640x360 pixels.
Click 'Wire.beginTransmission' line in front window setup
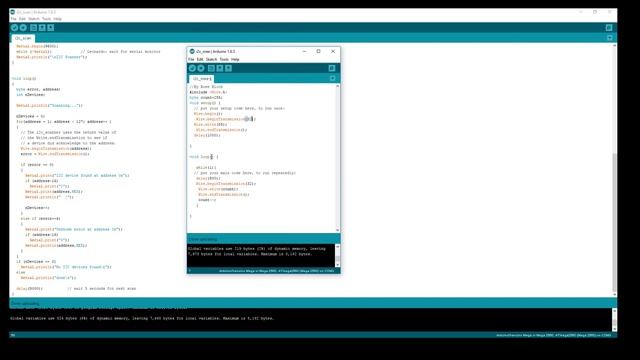tap(225, 119)
